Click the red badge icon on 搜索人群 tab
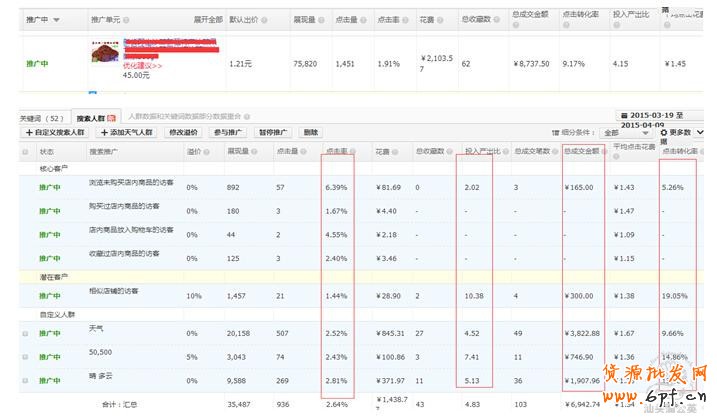Screen dimensions: 717x418 [x=112, y=118]
